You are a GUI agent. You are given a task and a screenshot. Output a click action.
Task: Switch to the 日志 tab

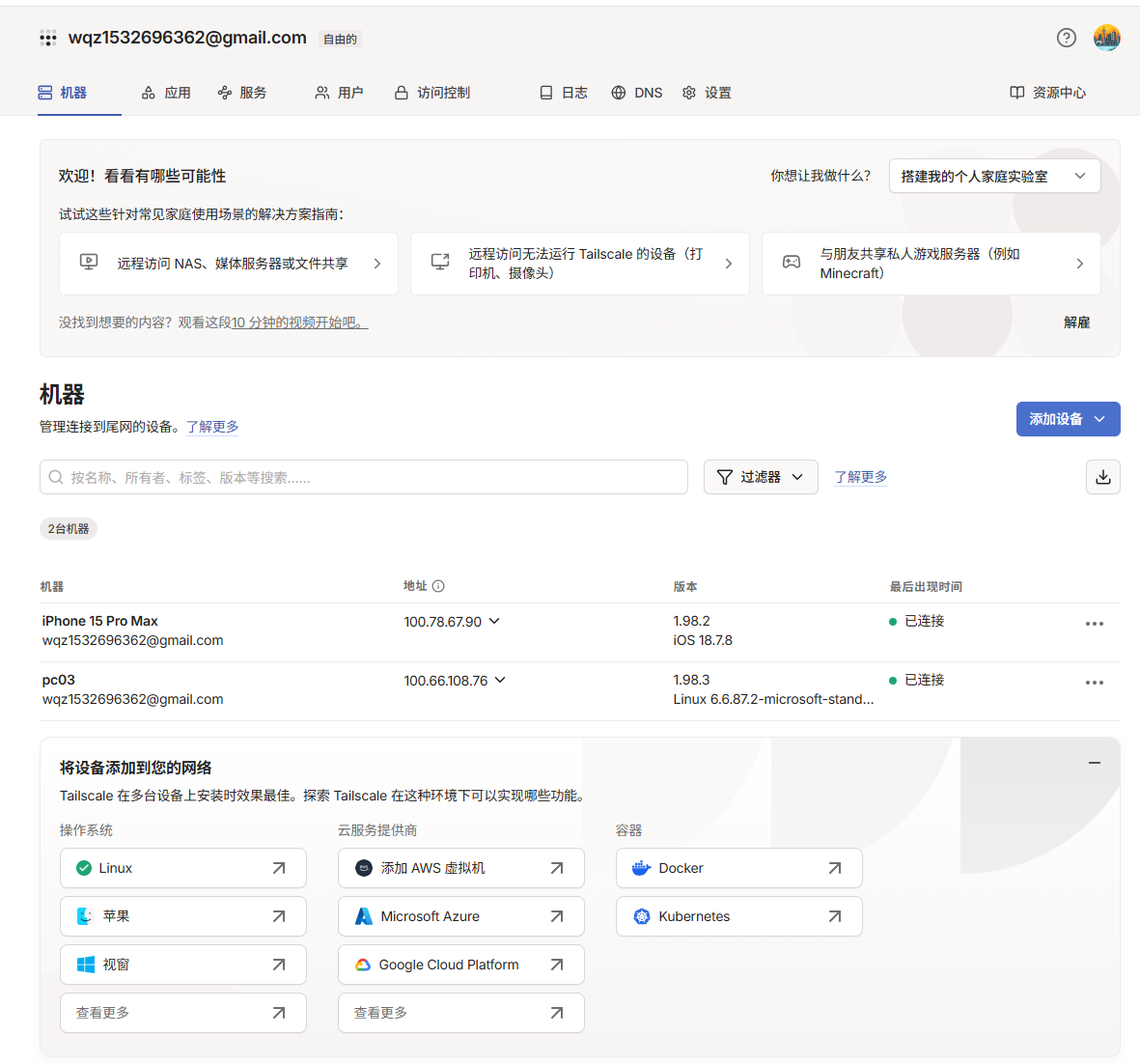564,93
